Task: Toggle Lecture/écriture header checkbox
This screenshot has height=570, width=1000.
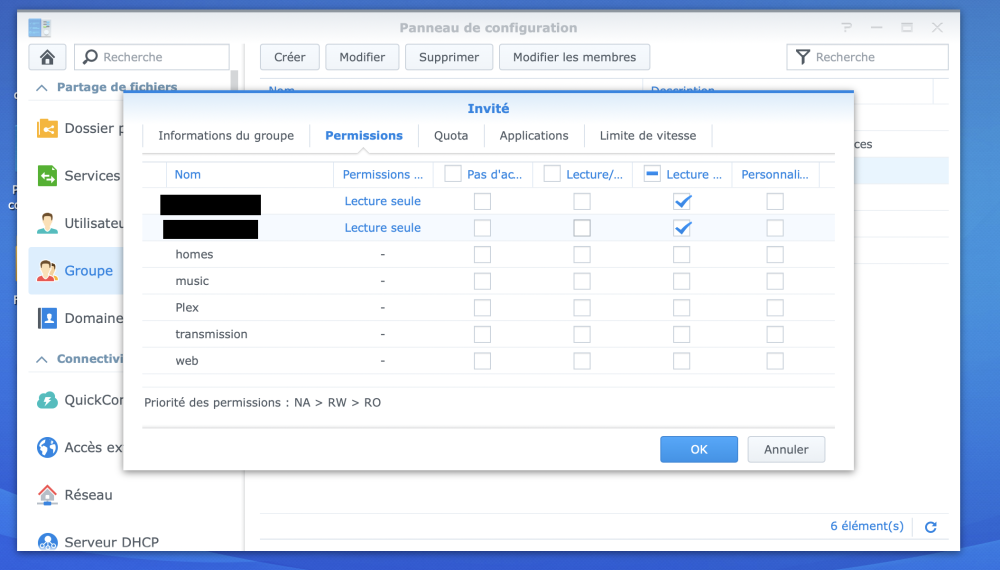Action: [552, 173]
